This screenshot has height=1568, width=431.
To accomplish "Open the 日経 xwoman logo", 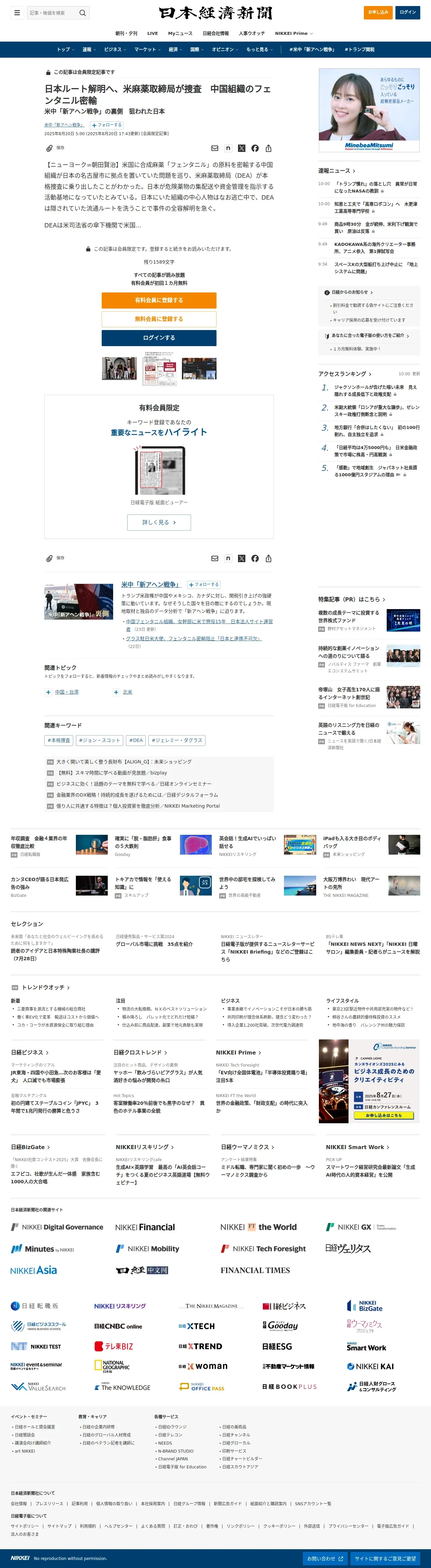I will [203, 1366].
